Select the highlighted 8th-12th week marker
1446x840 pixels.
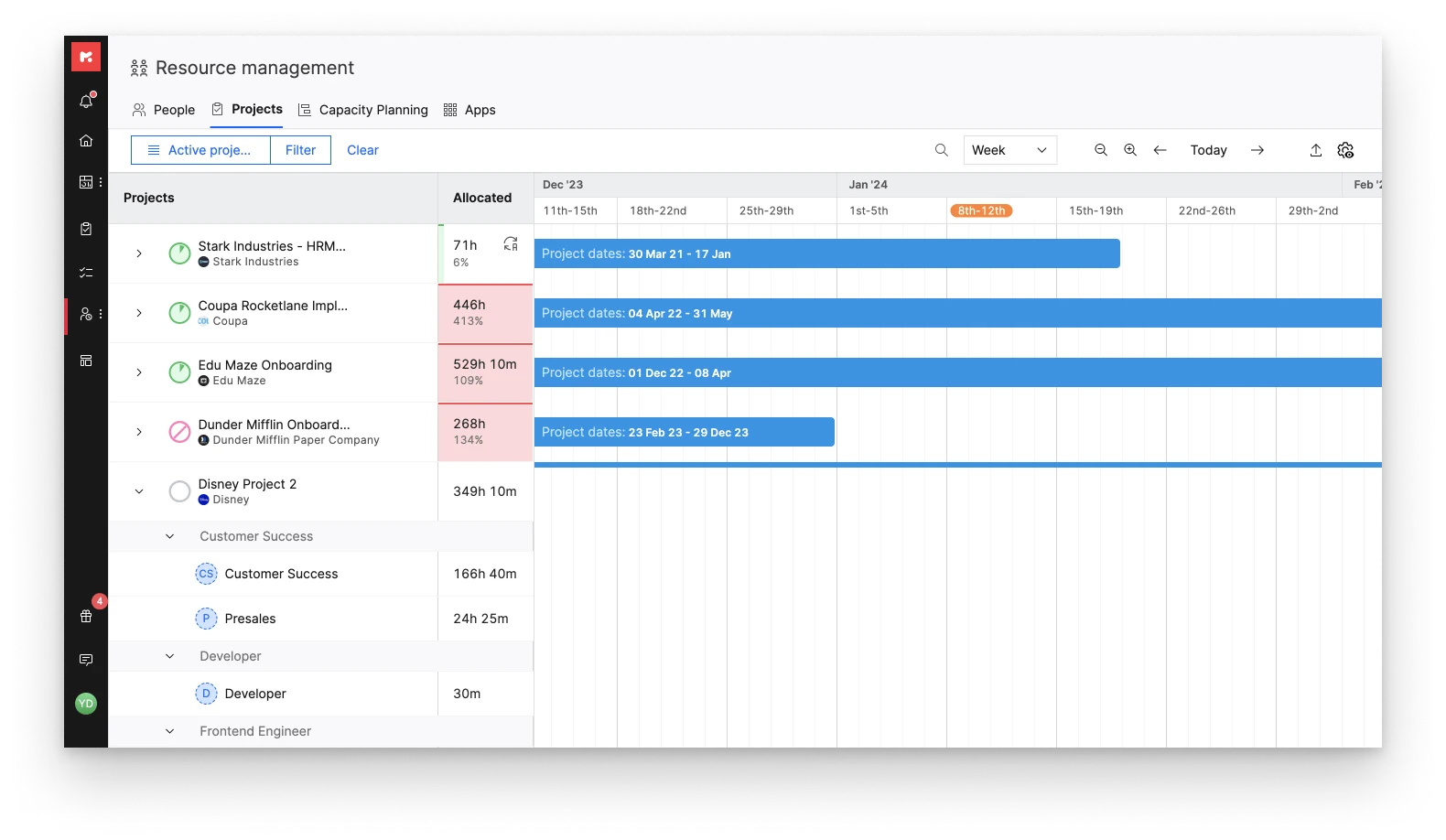(x=981, y=210)
